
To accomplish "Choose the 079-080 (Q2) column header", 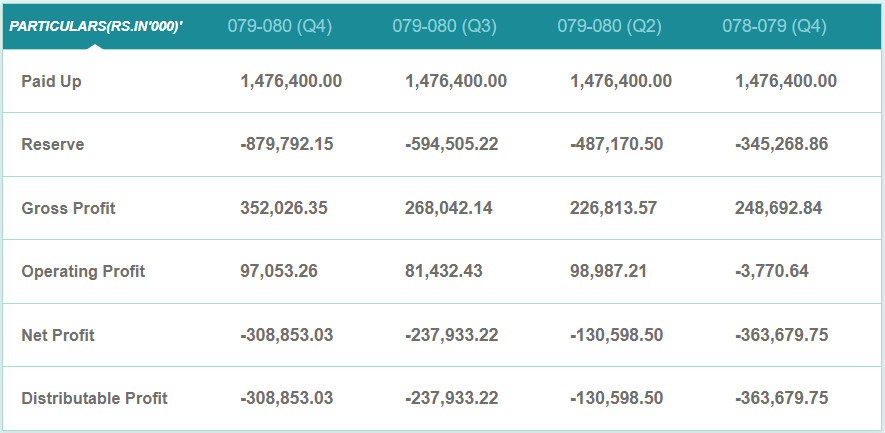I will 609,27.
